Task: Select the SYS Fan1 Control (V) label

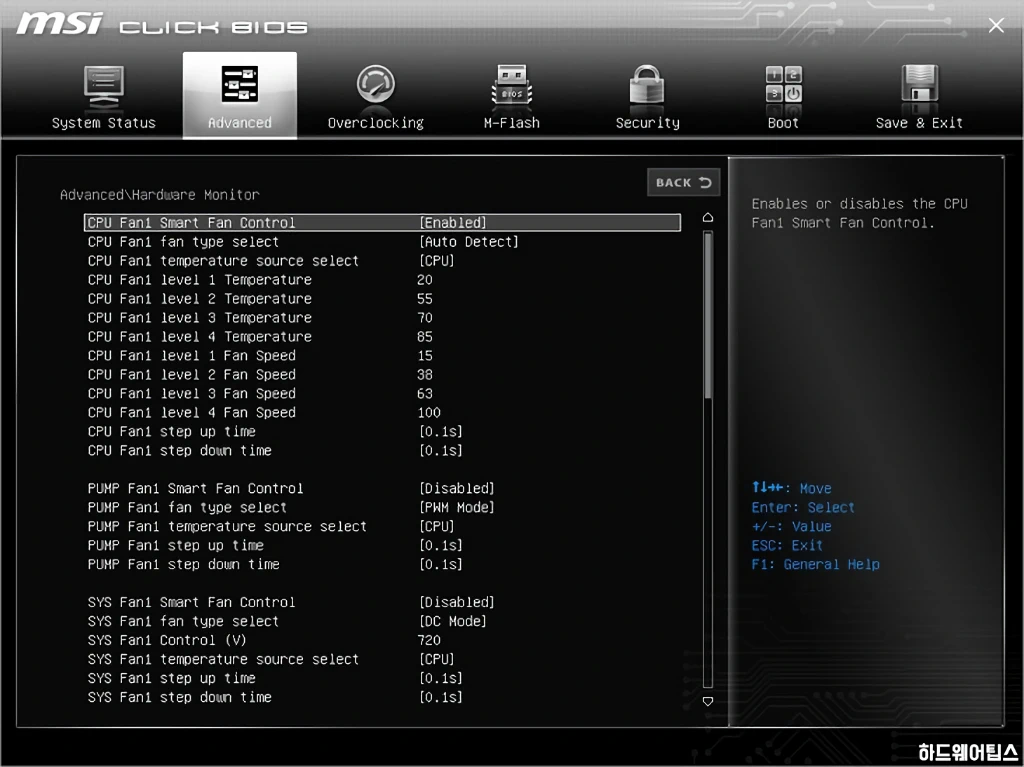Action: 167,640
